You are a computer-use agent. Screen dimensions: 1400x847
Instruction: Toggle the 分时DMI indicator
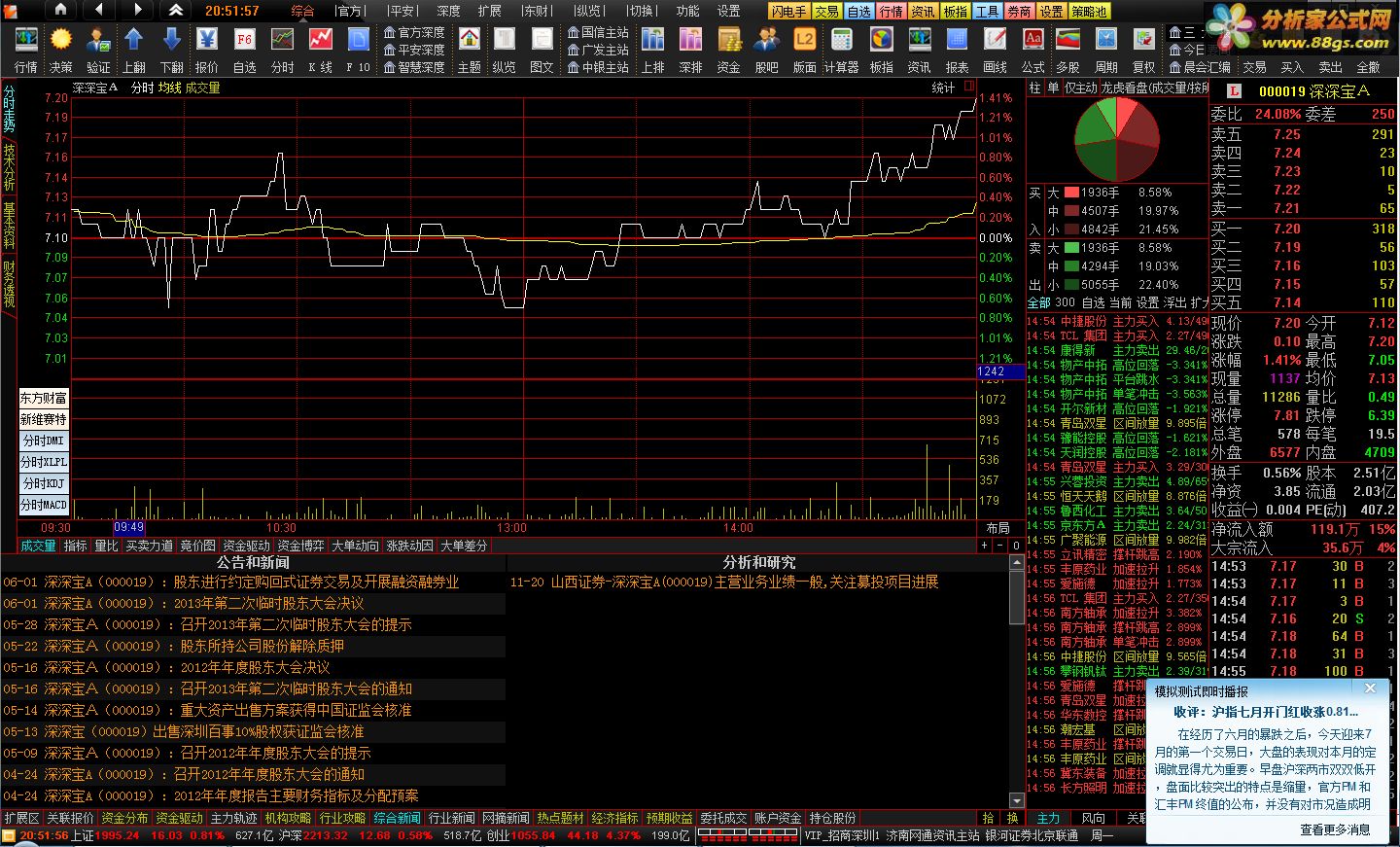pos(44,441)
